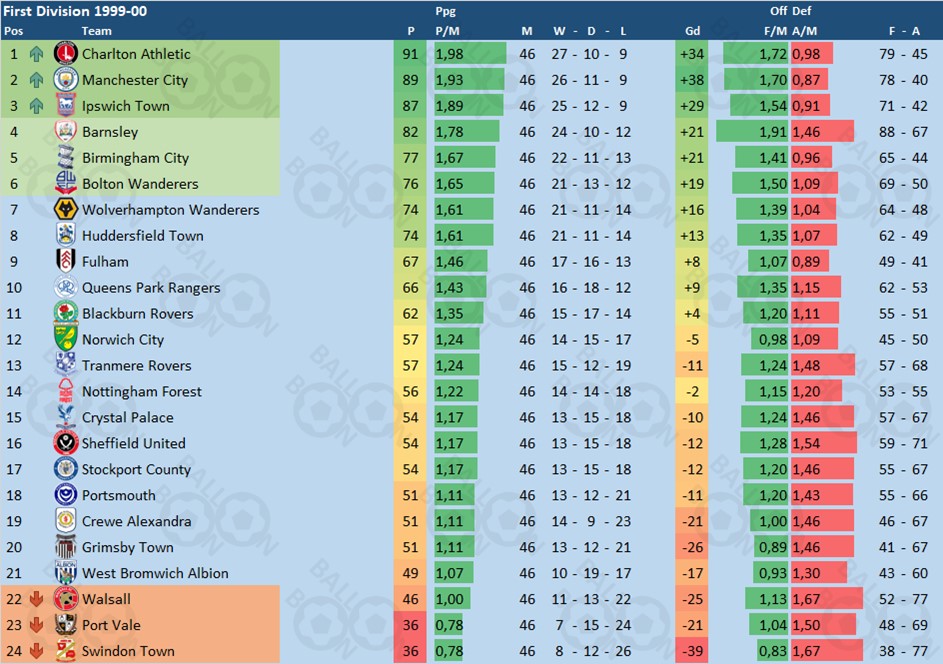Viewport: 943px width, 664px height.
Task: Click Swindon Town's red -39 goal difference
Action: tap(692, 651)
